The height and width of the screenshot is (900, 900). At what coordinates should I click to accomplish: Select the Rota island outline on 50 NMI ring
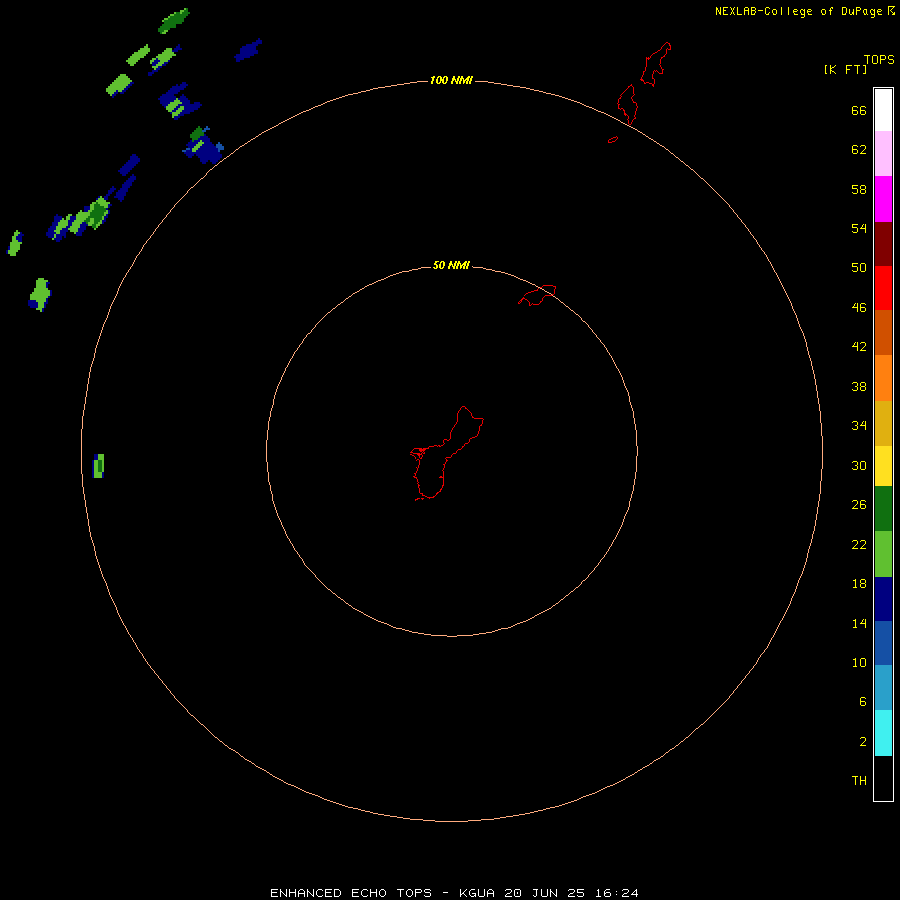pos(537,295)
